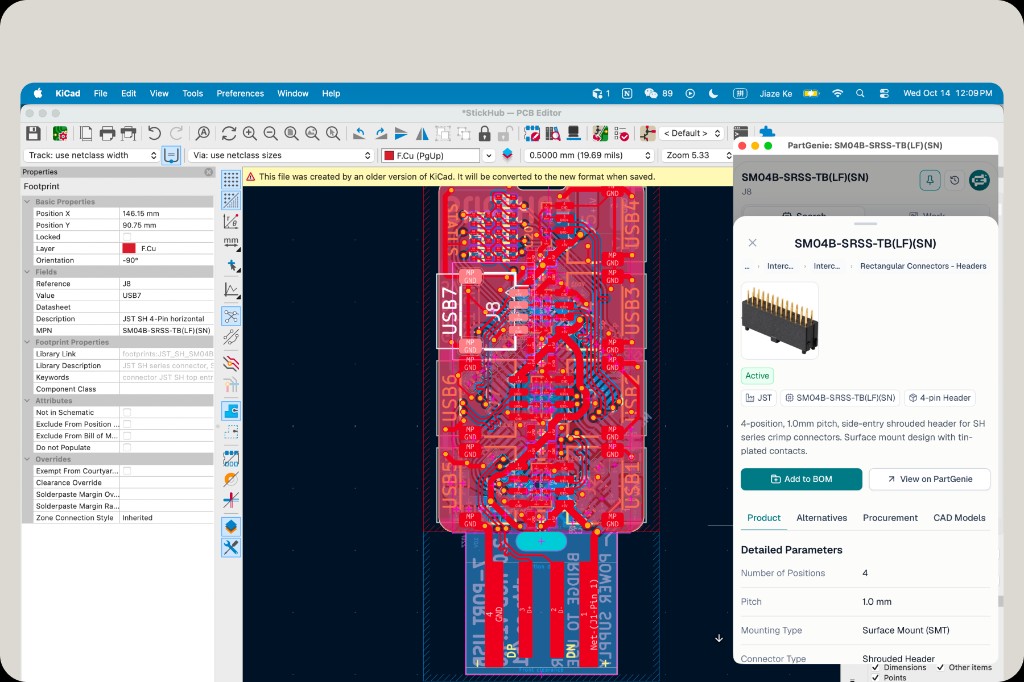Toggle the ratsnest display

[x=231, y=316]
